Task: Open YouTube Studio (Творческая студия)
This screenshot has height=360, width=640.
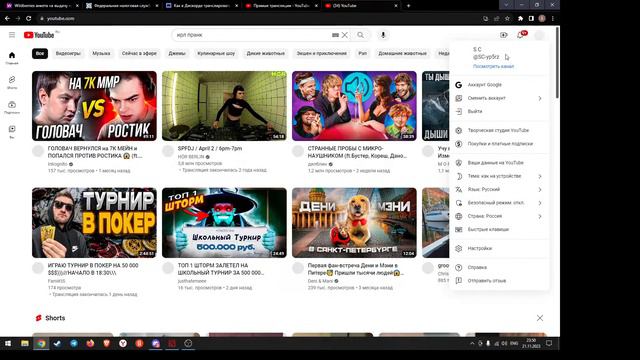Action: 499,131
